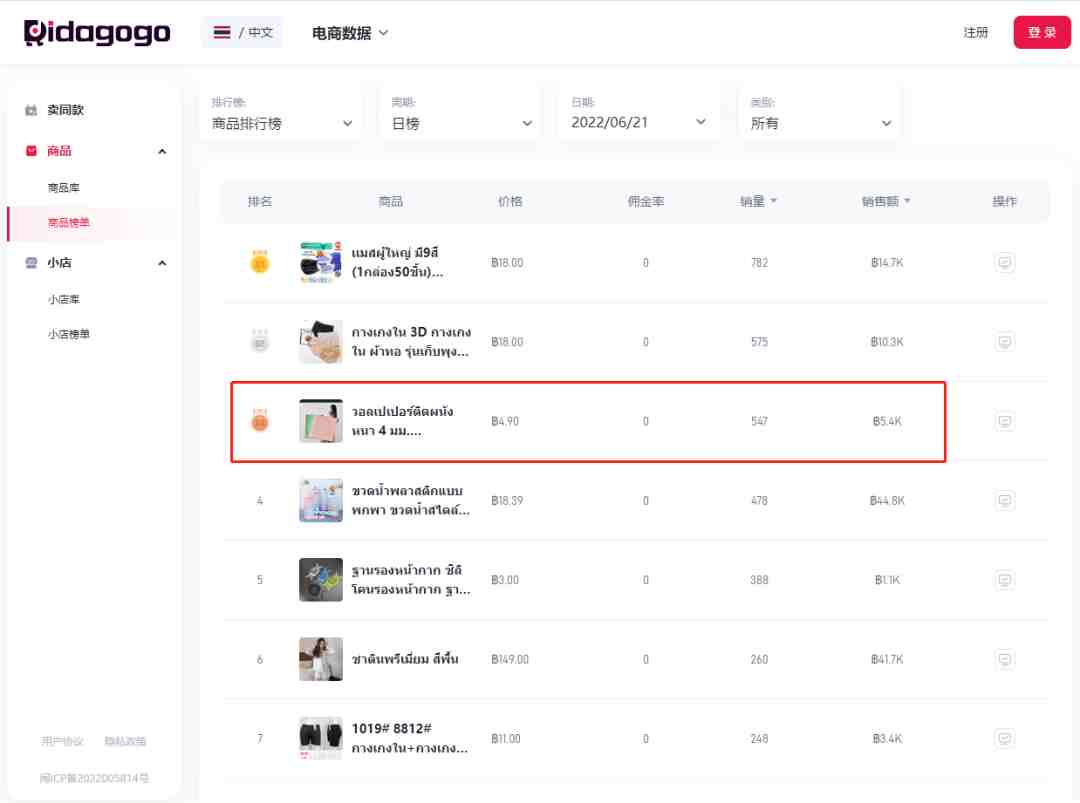
Task: Click action icon for B41.7K row
Action: point(1004,659)
